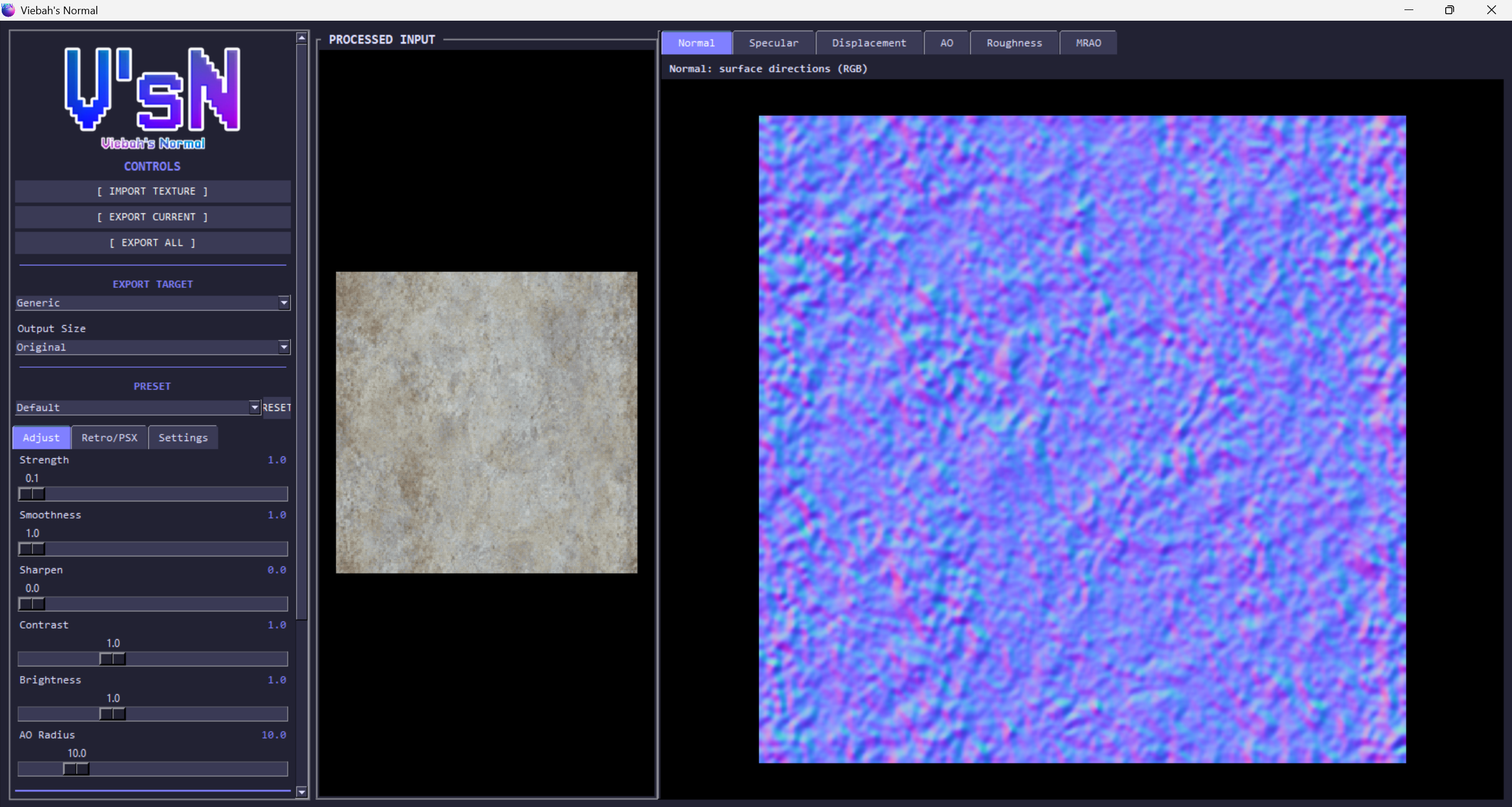
Task: Click the V'sN Viebah's Normal logo
Action: 152,98
